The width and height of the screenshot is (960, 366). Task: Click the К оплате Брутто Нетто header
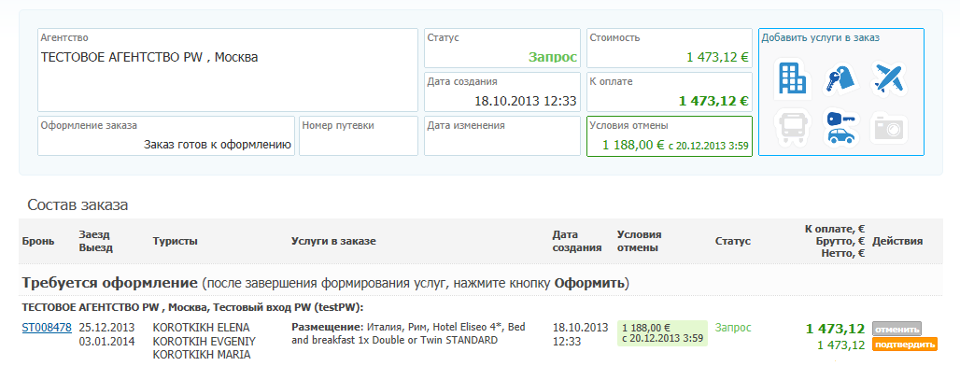click(834, 241)
